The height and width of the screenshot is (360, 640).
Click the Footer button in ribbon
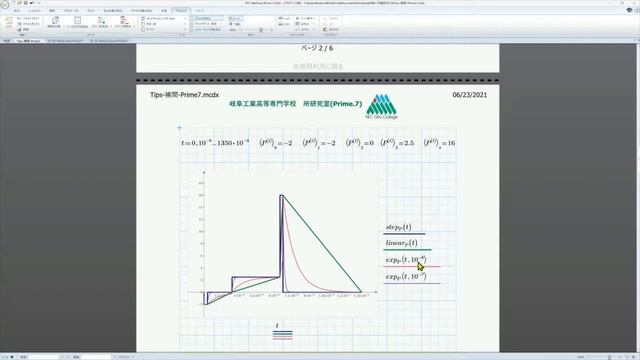(284, 24)
